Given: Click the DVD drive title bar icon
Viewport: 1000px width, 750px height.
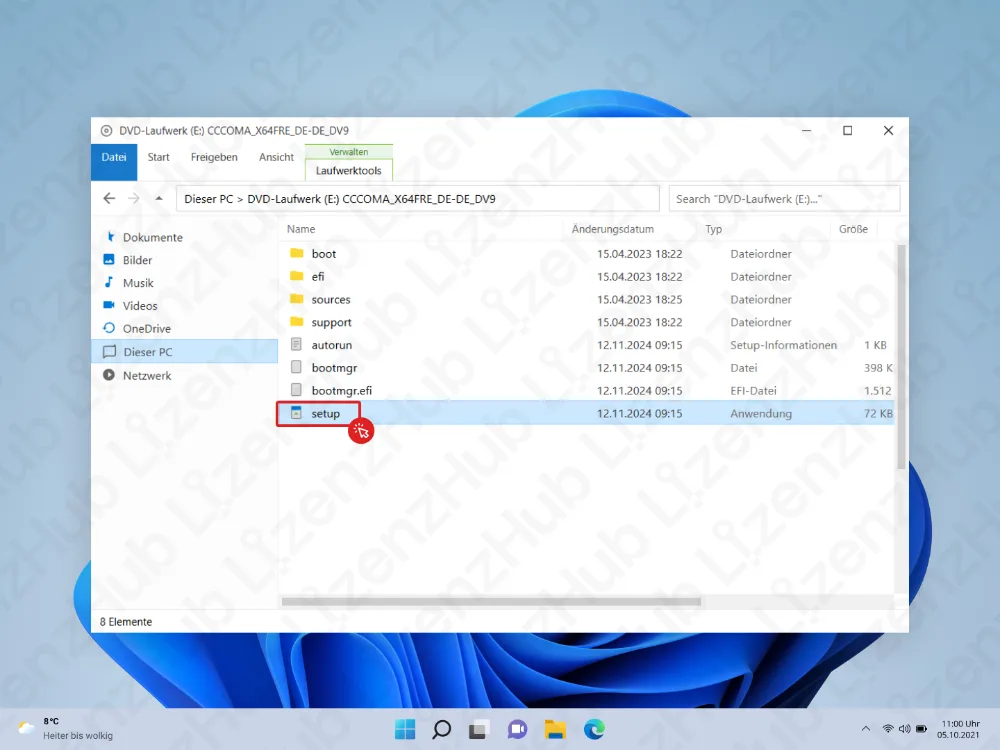Looking at the screenshot, I should [106, 131].
